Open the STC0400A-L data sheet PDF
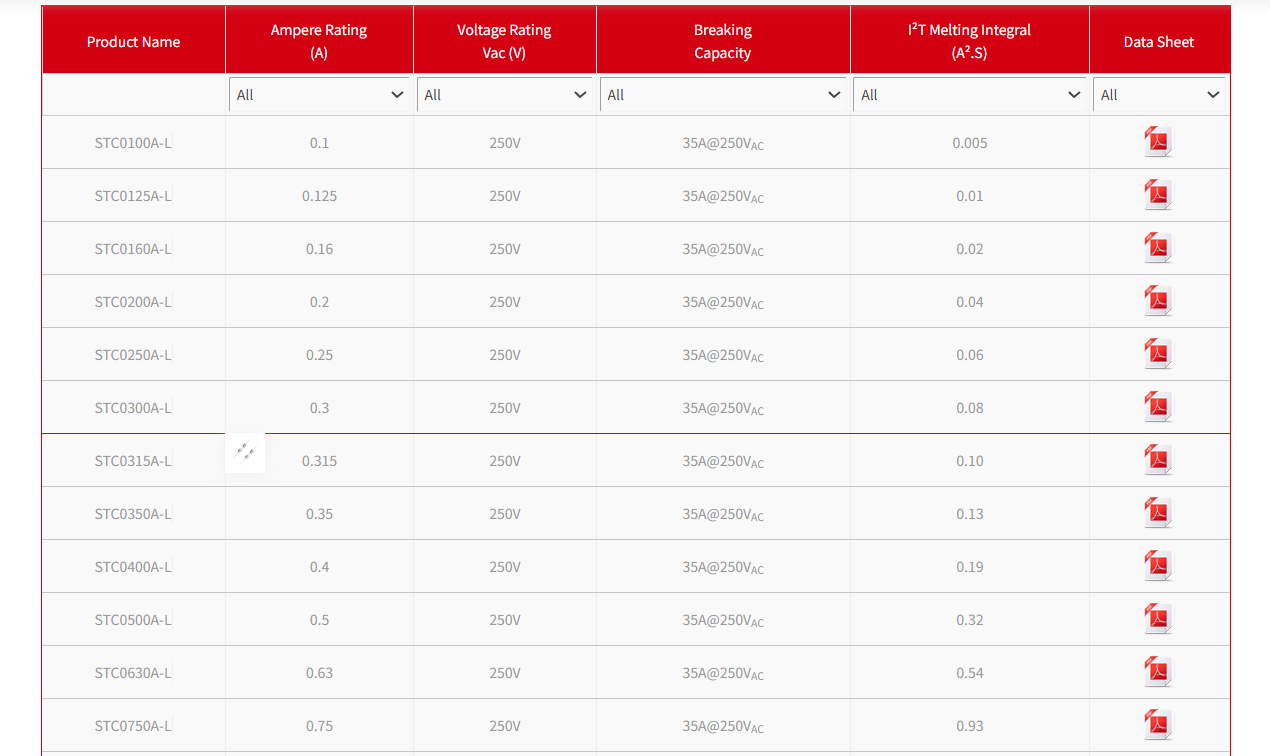The width and height of the screenshot is (1270, 756). point(1158,566)
